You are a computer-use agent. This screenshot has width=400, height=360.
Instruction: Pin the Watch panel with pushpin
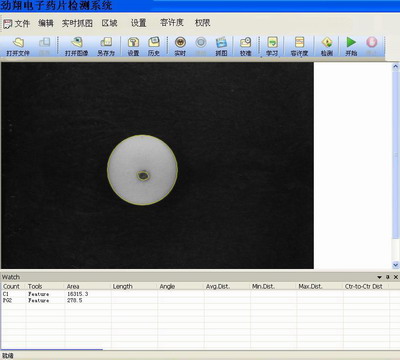388,277
